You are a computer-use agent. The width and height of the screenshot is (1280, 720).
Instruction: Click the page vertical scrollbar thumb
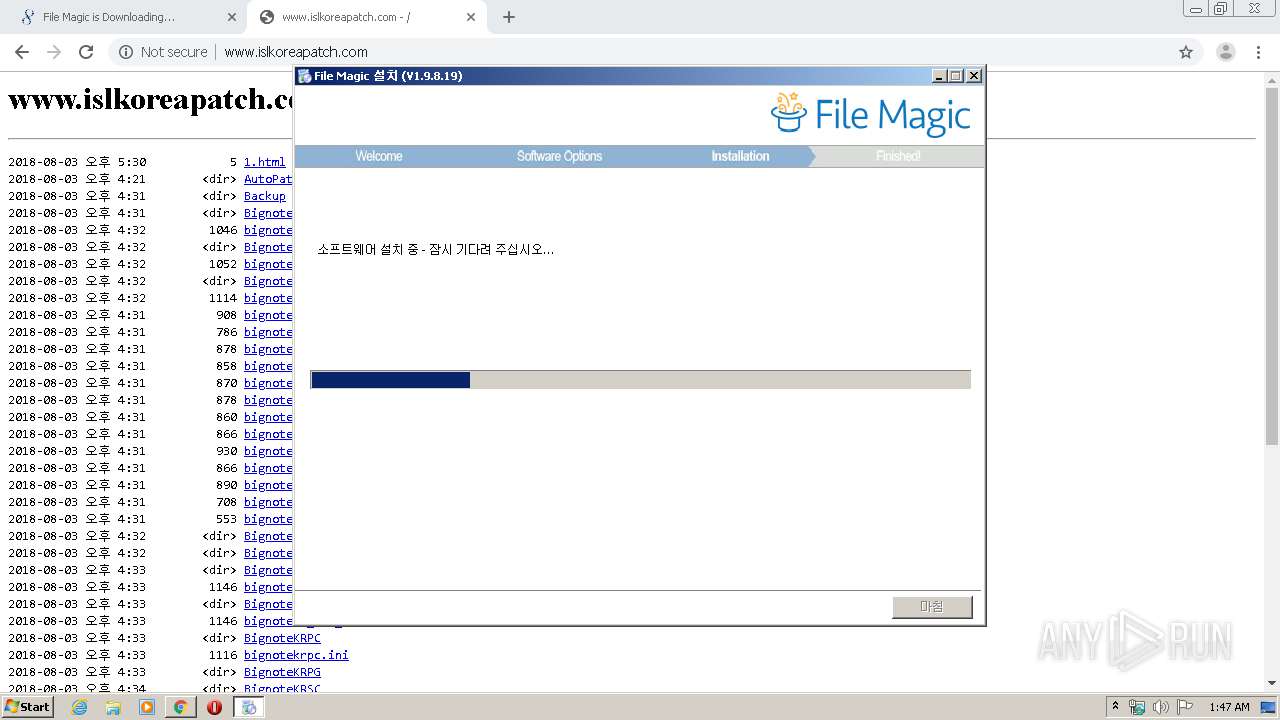pyautogui.click(x=1272, y=266)
